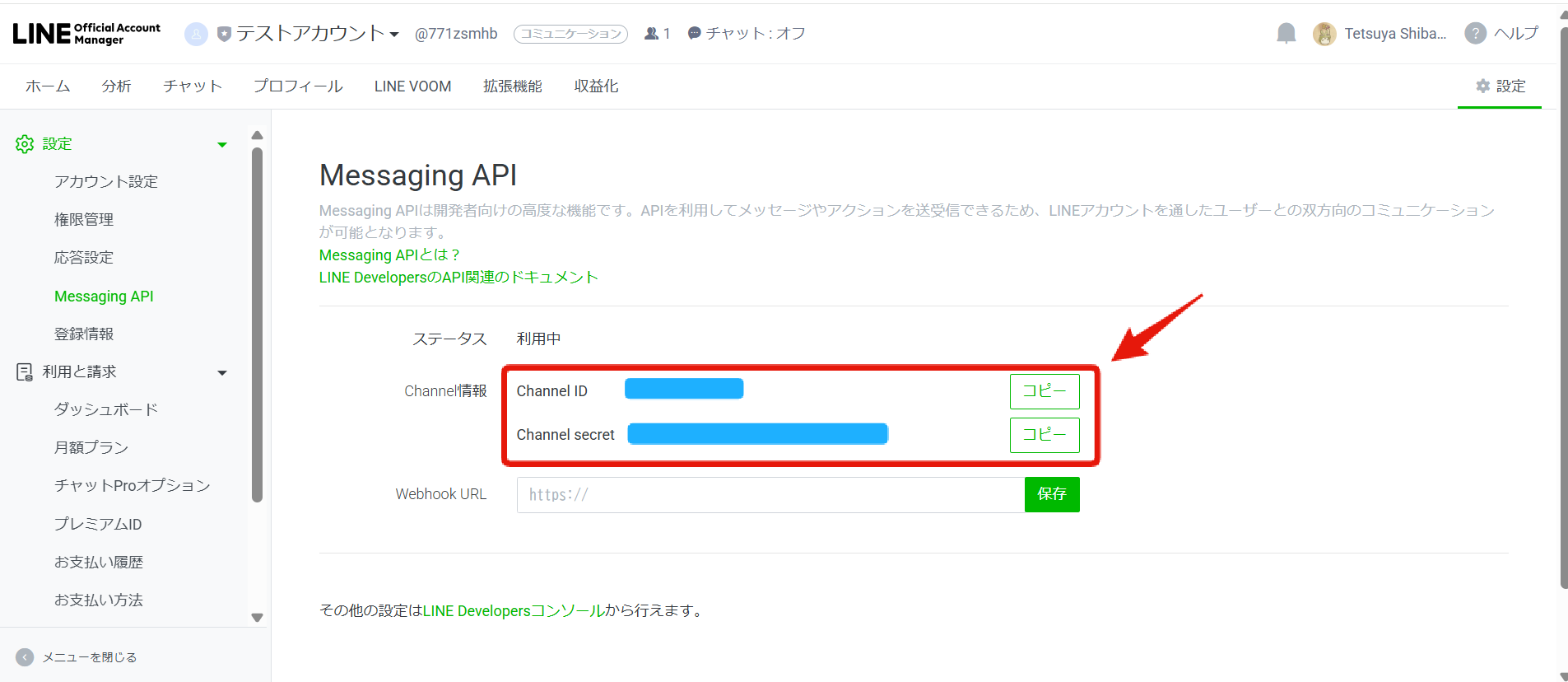Click the チャット:オフ chat status indicator
Screen dimensions: 1568x682
(747, 34)
